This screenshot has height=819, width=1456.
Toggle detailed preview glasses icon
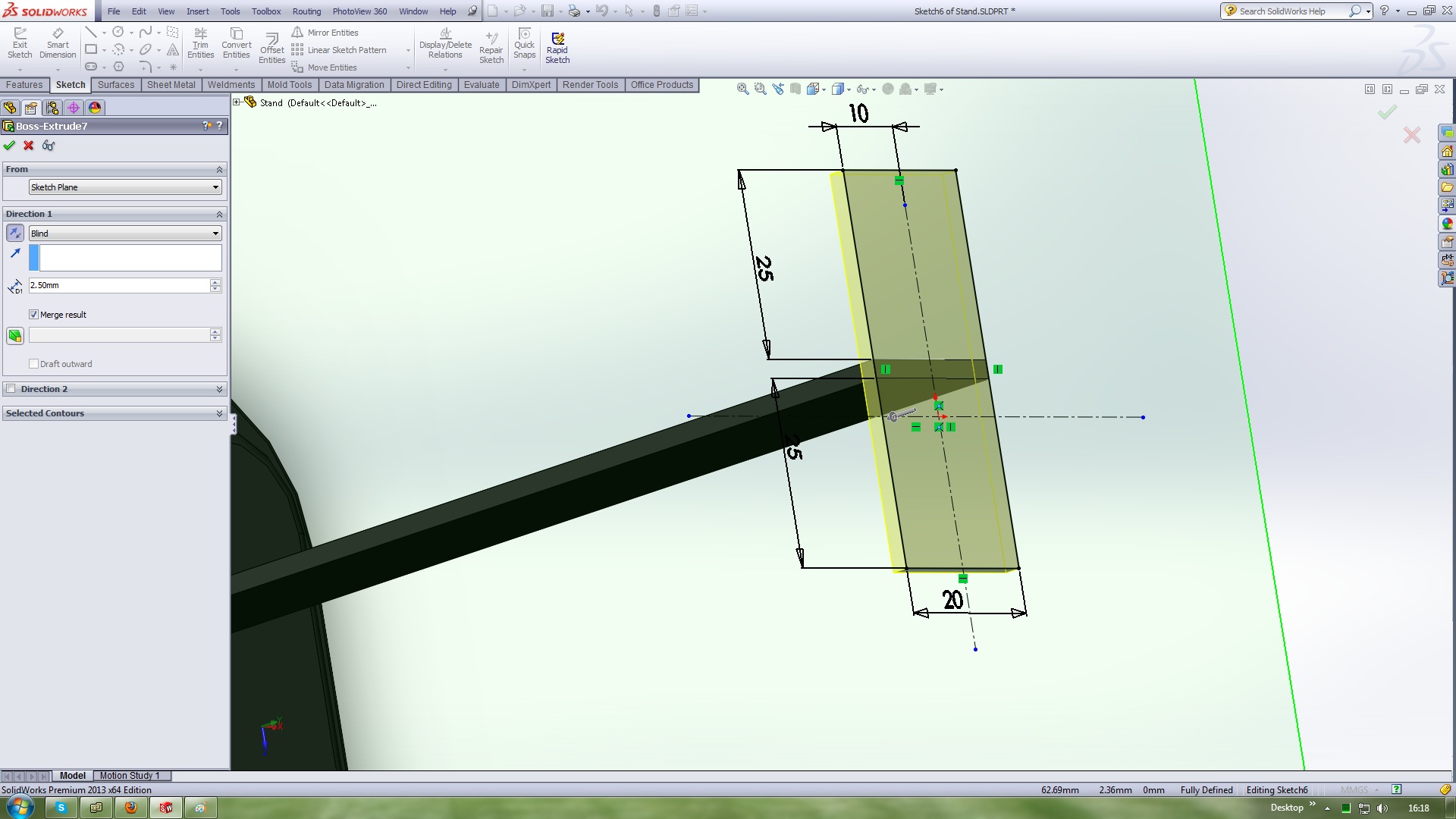click(x=49, y=146)
